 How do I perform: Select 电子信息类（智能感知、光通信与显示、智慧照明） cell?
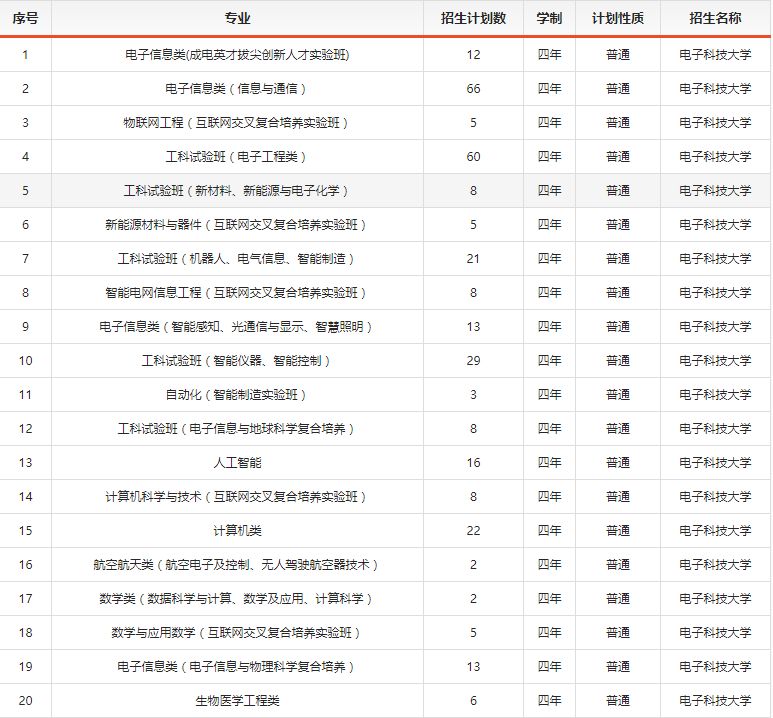237,327
